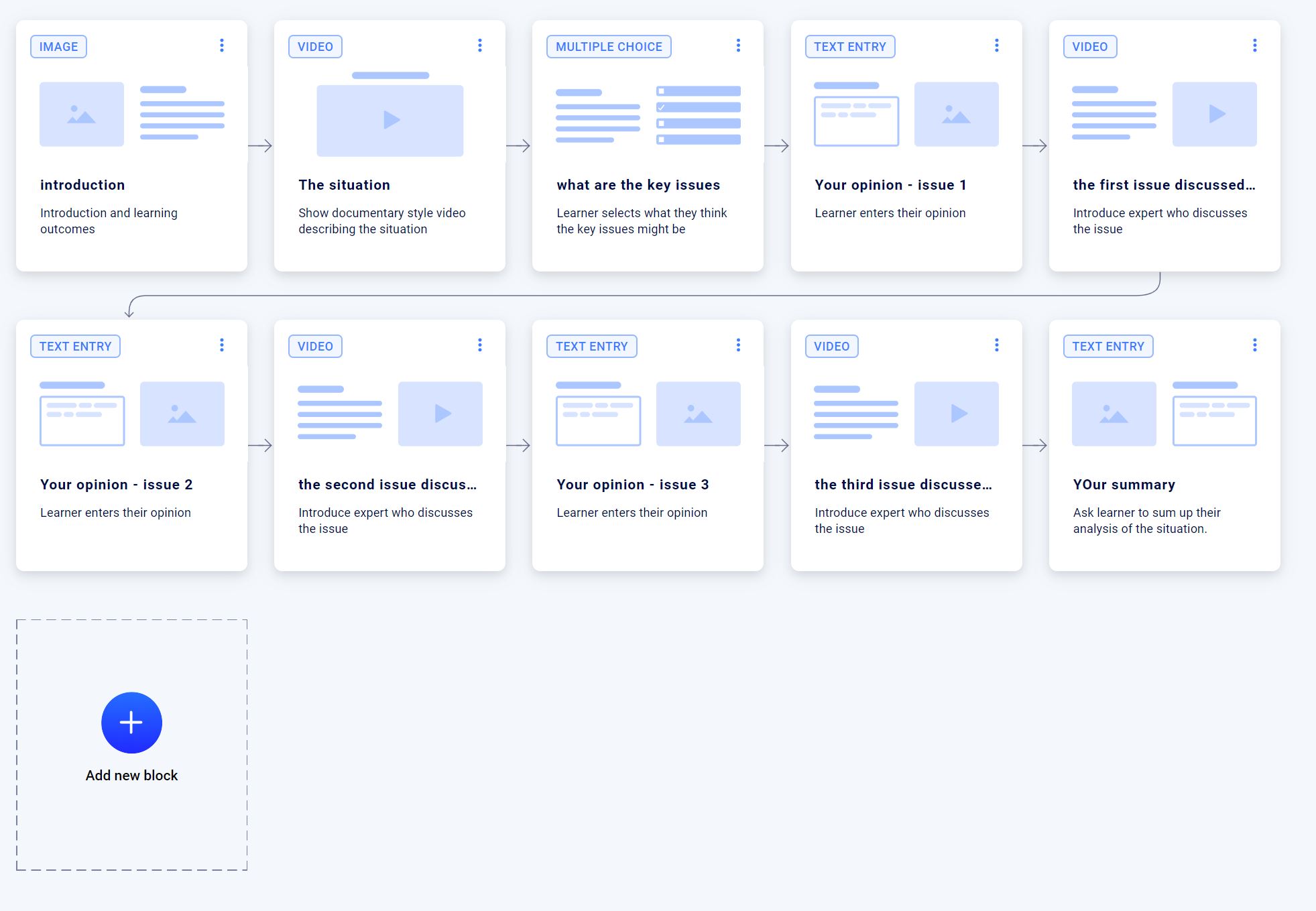The width and height of the screenshot is (1316, 911).
Task: Click the image placeholder icon in the introduction block
Action: pyautogui.click(x=81, y=114)
